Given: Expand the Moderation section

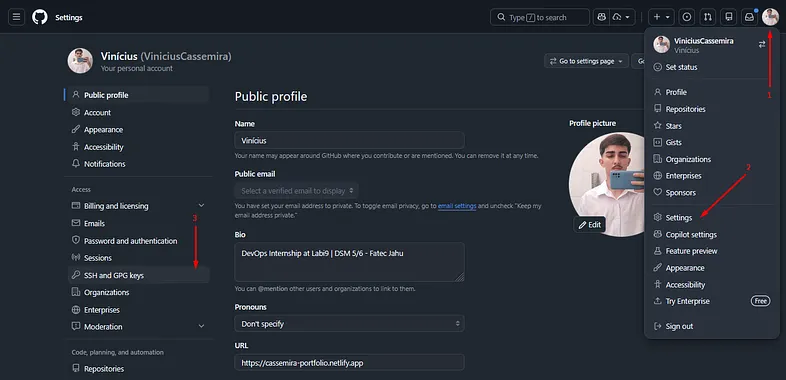Looking at the screenshot, I should [x=137, y=326].
